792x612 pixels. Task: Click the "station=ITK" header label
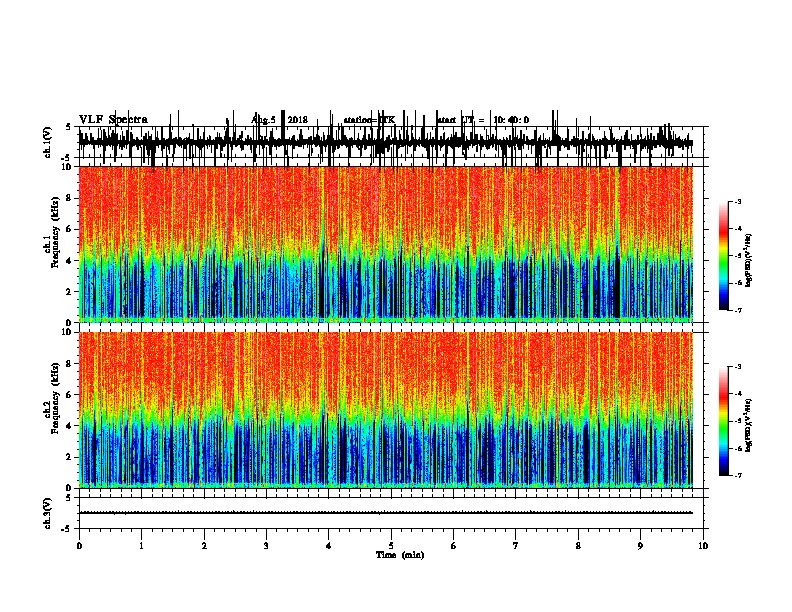(369, 120)
